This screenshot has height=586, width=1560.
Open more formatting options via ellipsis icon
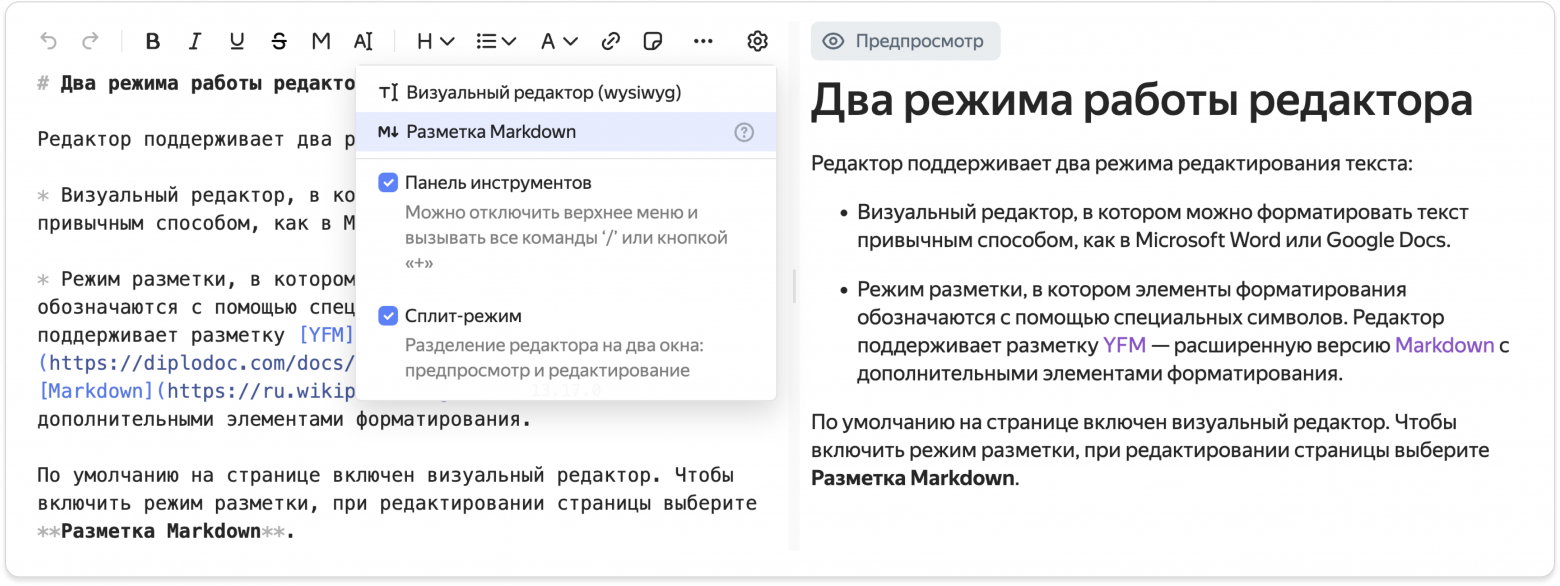(703, 41)
